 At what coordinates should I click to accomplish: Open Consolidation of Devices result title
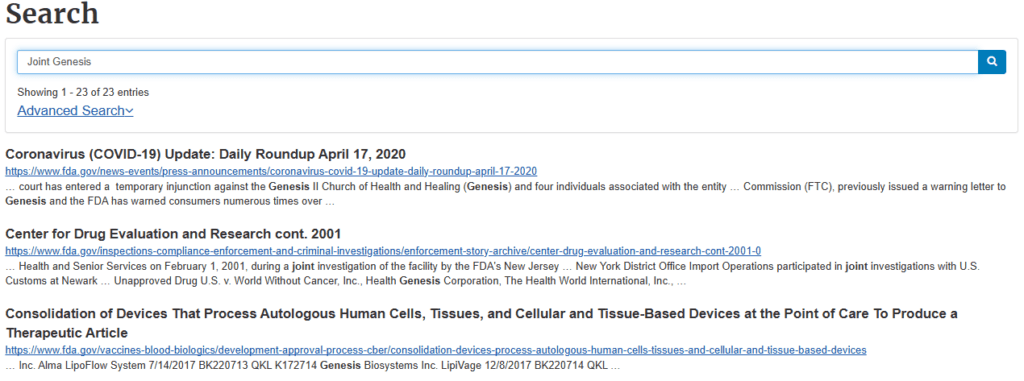pos(481,323)
